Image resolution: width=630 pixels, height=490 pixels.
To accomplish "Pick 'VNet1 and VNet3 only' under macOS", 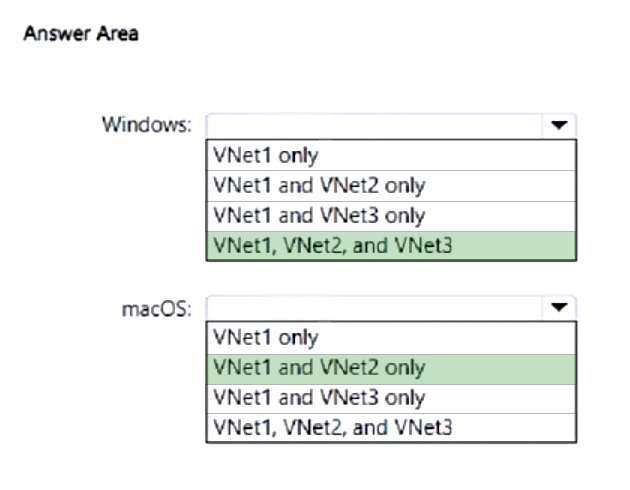I will [x=391, y=397].
